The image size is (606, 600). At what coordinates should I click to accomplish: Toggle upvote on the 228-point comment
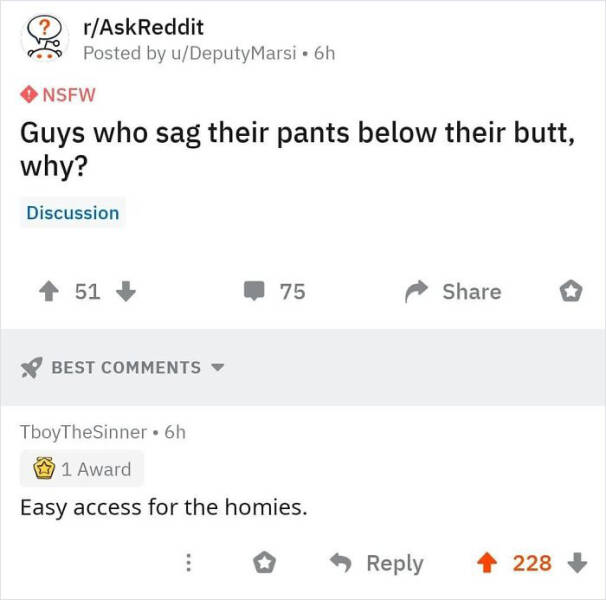[x=487, y=562]
